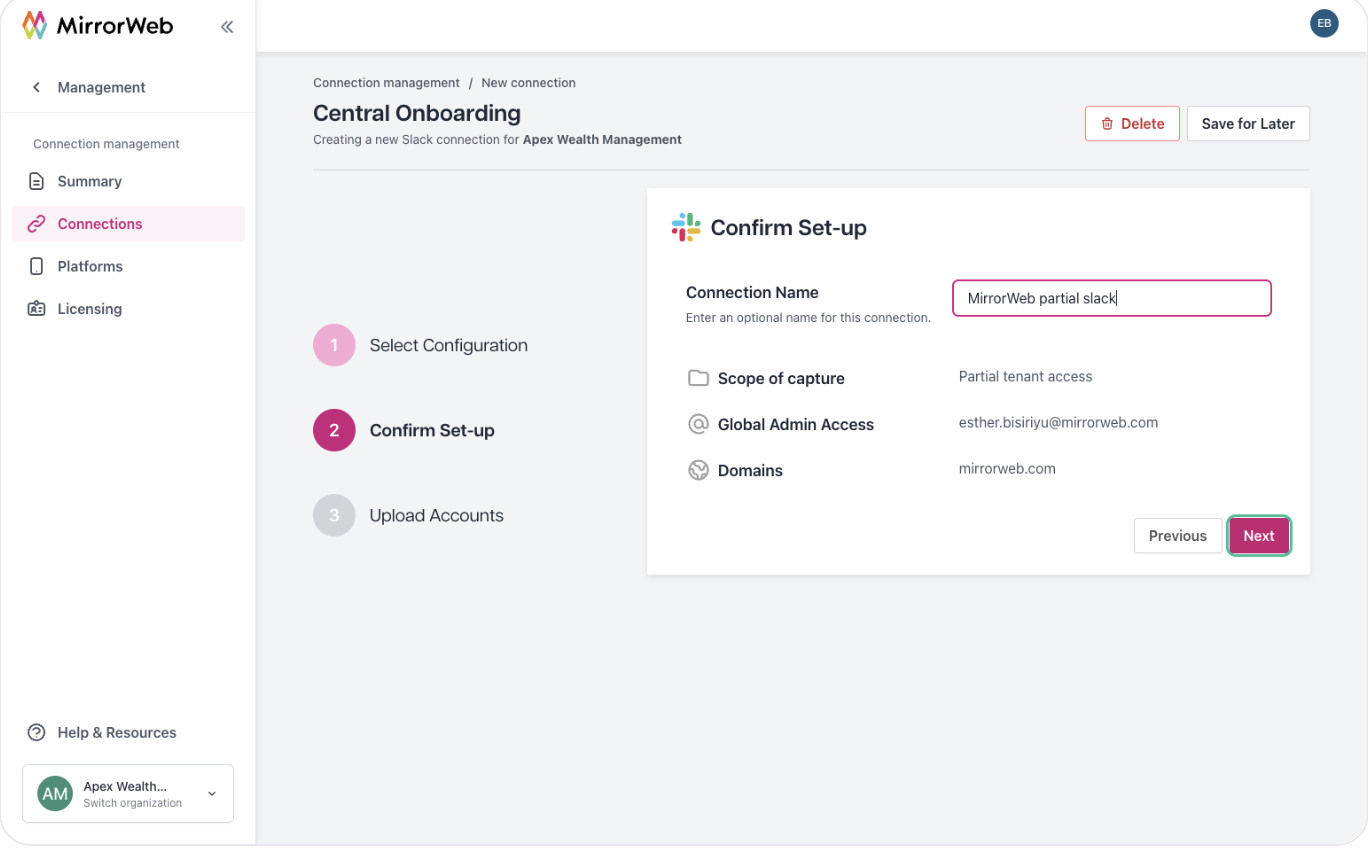Click the AM organization avatar
This screenshot has width=1368, height=848.
tap(55, 794)
